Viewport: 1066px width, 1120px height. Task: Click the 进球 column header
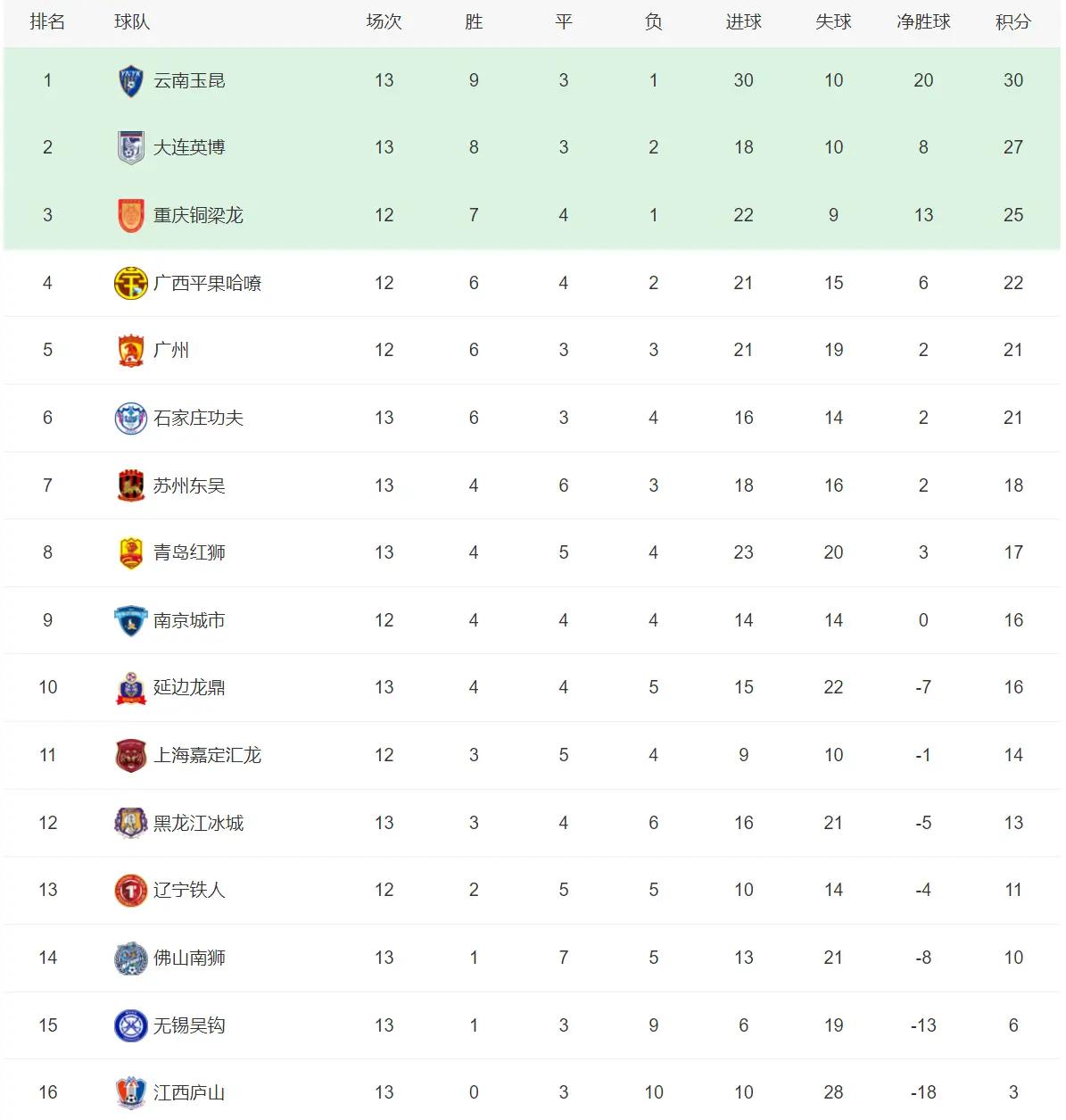tap(743, 22)
